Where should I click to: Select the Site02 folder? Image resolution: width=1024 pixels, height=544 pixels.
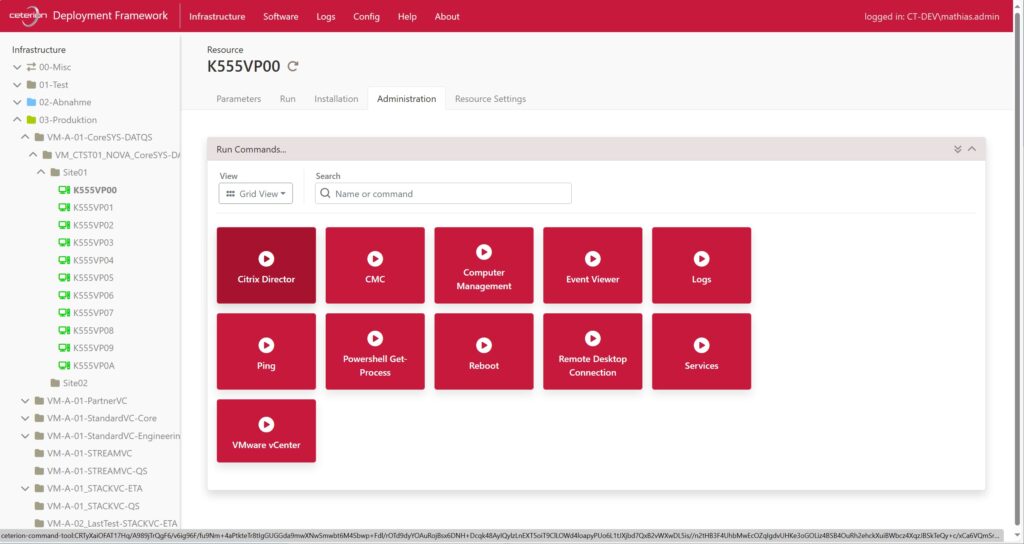coord(69,383)
